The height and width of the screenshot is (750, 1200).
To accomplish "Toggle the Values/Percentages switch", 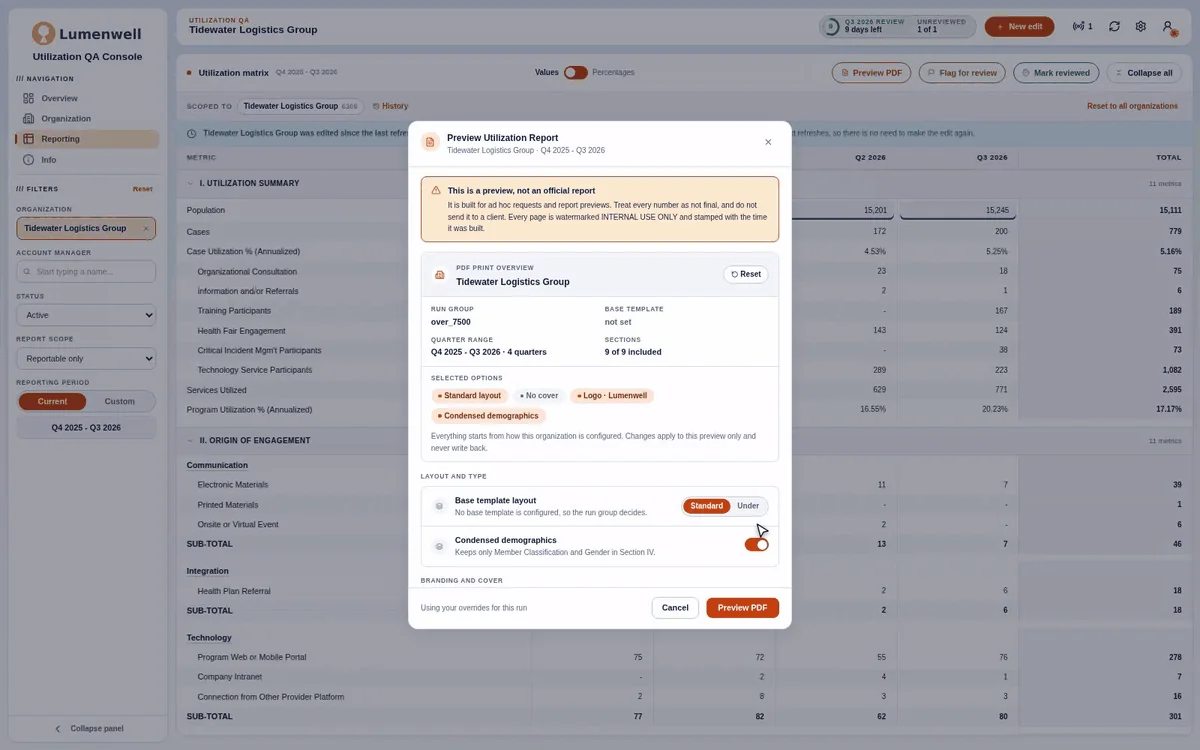I will (x=575, y=72).
